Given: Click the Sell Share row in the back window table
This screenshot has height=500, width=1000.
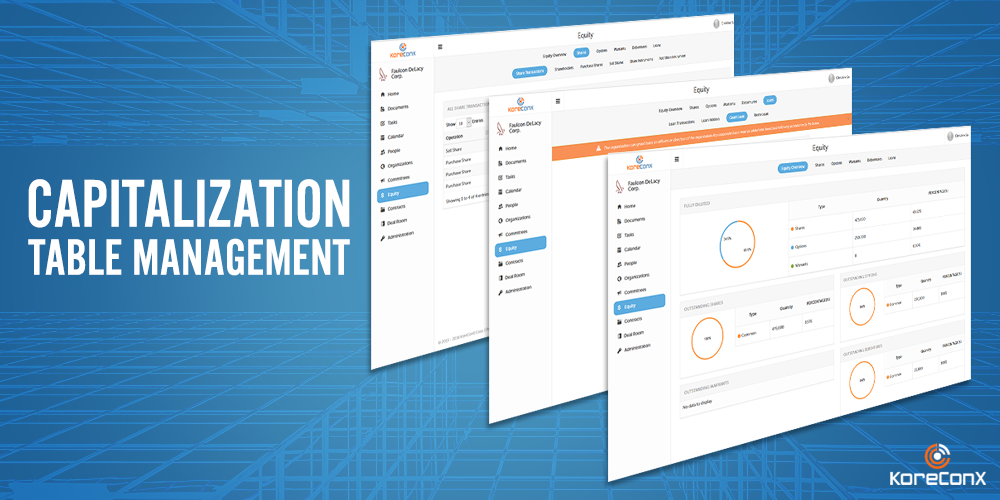Looking at the screenshot, I should coord(466,149).
